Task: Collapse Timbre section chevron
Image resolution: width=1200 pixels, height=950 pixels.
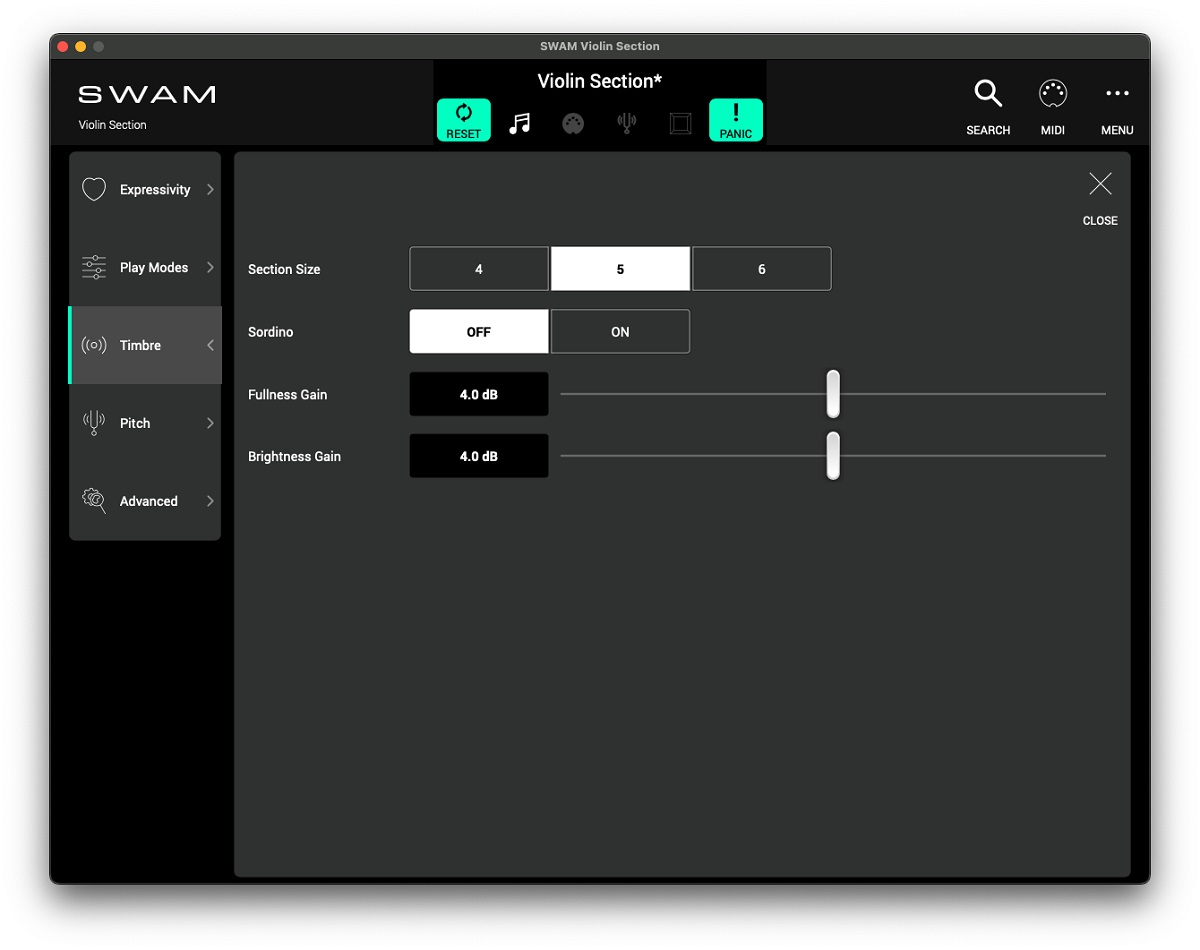Action: [210, 345]
